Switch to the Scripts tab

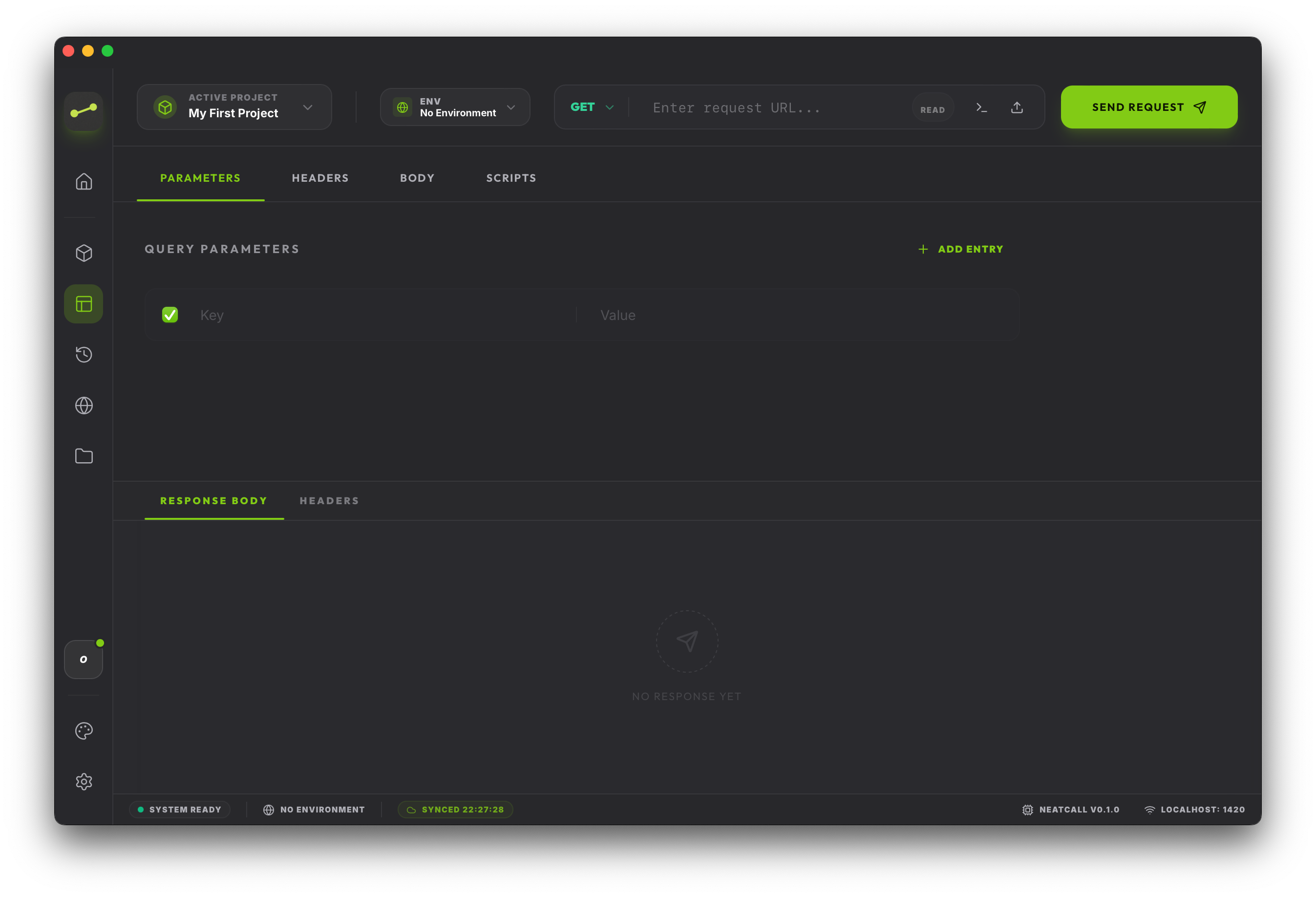510,177
